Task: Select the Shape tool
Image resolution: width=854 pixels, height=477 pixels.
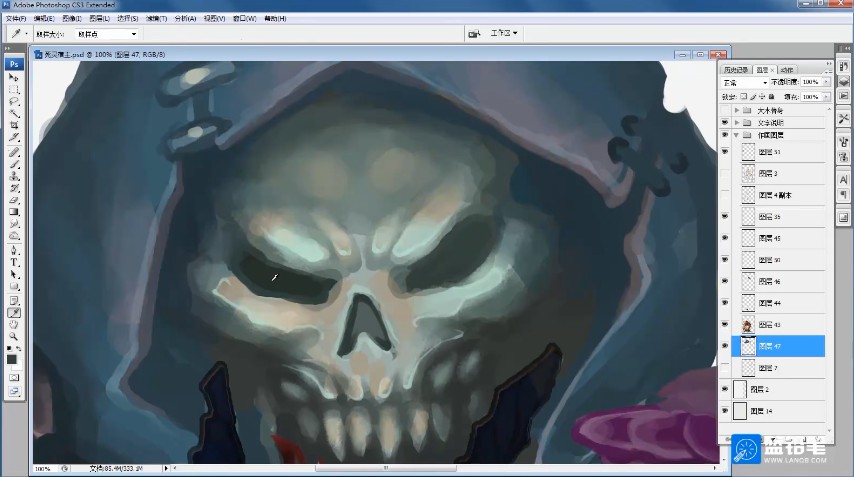Action: click(x=14, y=286)
